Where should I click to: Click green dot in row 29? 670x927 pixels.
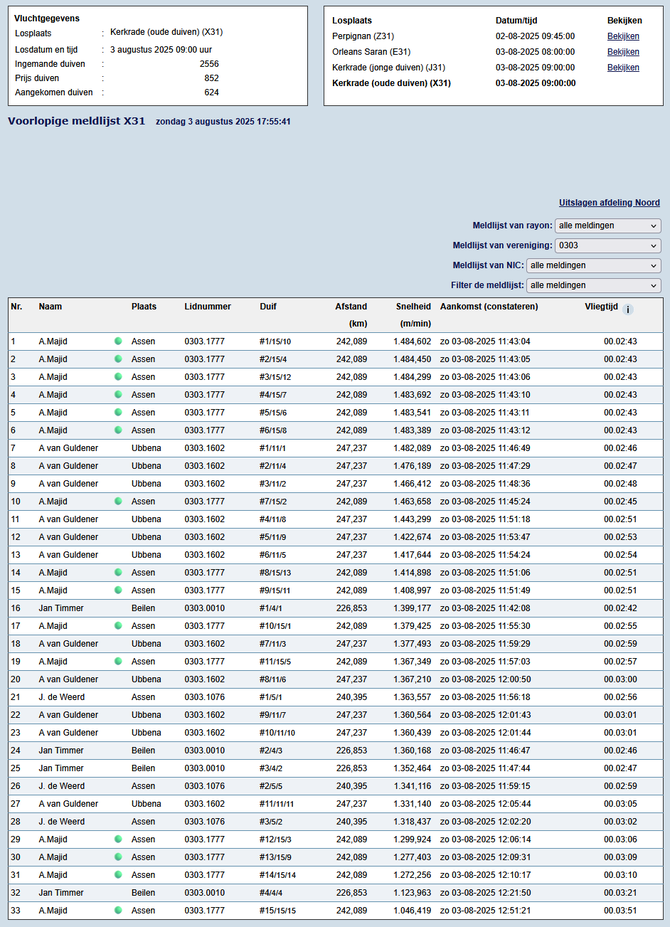click(118, 839)
